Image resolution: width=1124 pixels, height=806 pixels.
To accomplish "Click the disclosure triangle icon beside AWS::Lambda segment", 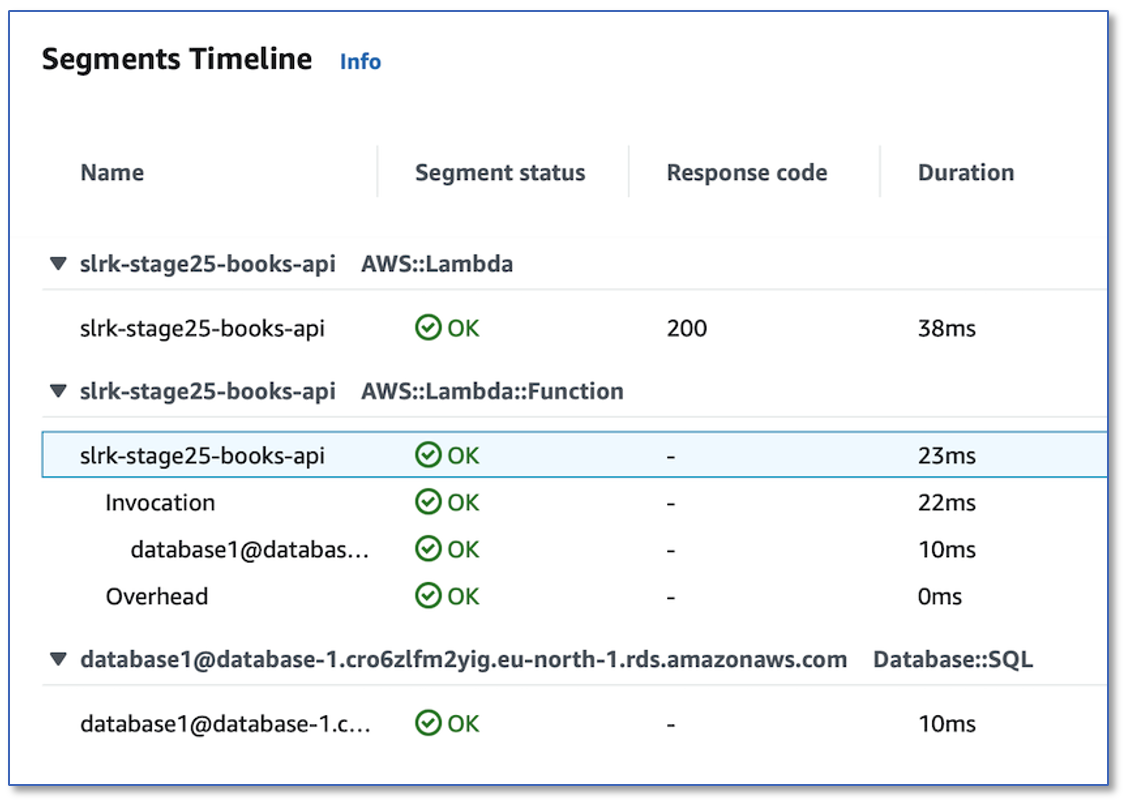I will (x=58, y=264).
